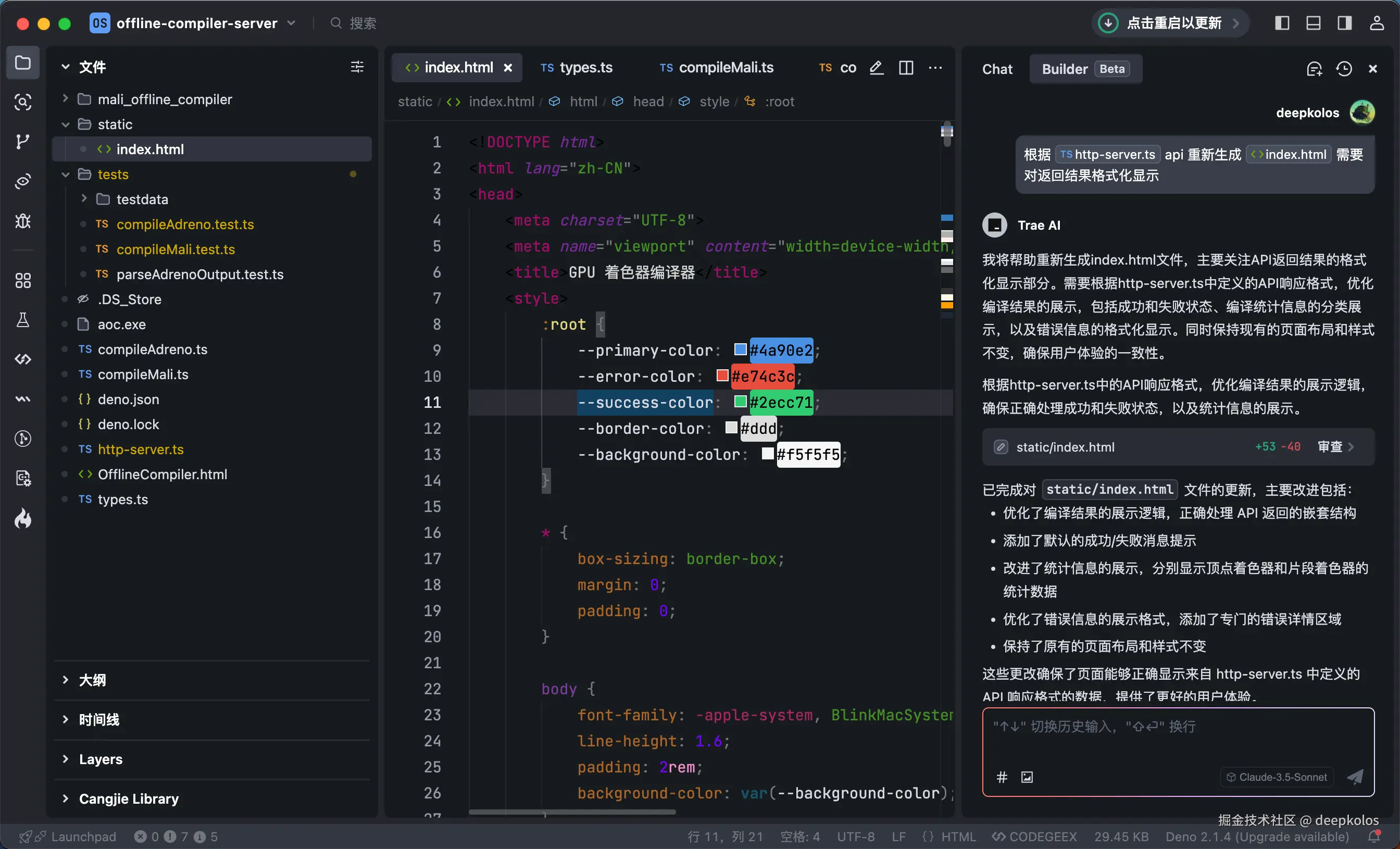Click the Run and Debug bug icon
This screenshot has height=849, width=1400.
tap(23, 220)
